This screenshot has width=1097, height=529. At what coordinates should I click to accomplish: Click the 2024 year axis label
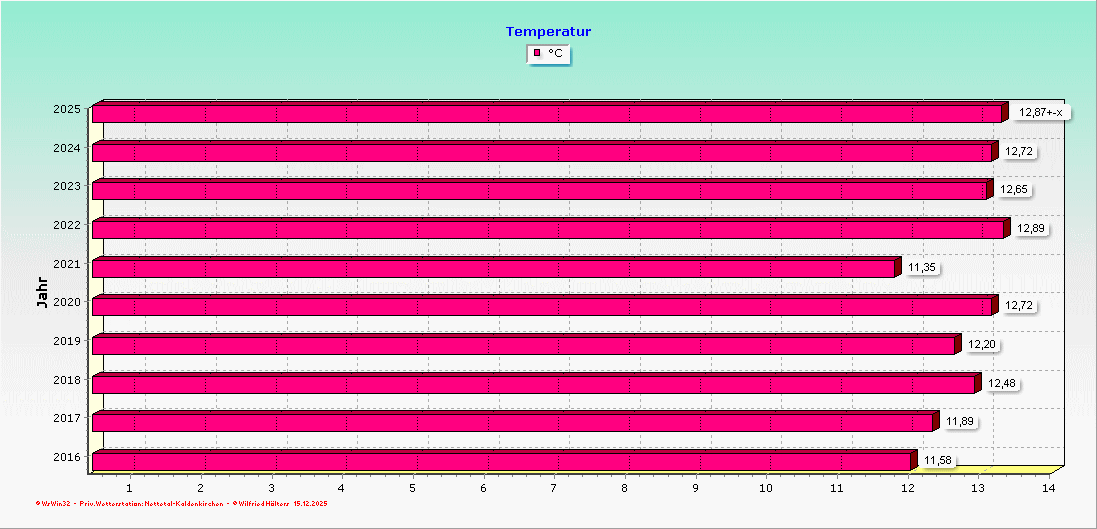pos(67,148)
